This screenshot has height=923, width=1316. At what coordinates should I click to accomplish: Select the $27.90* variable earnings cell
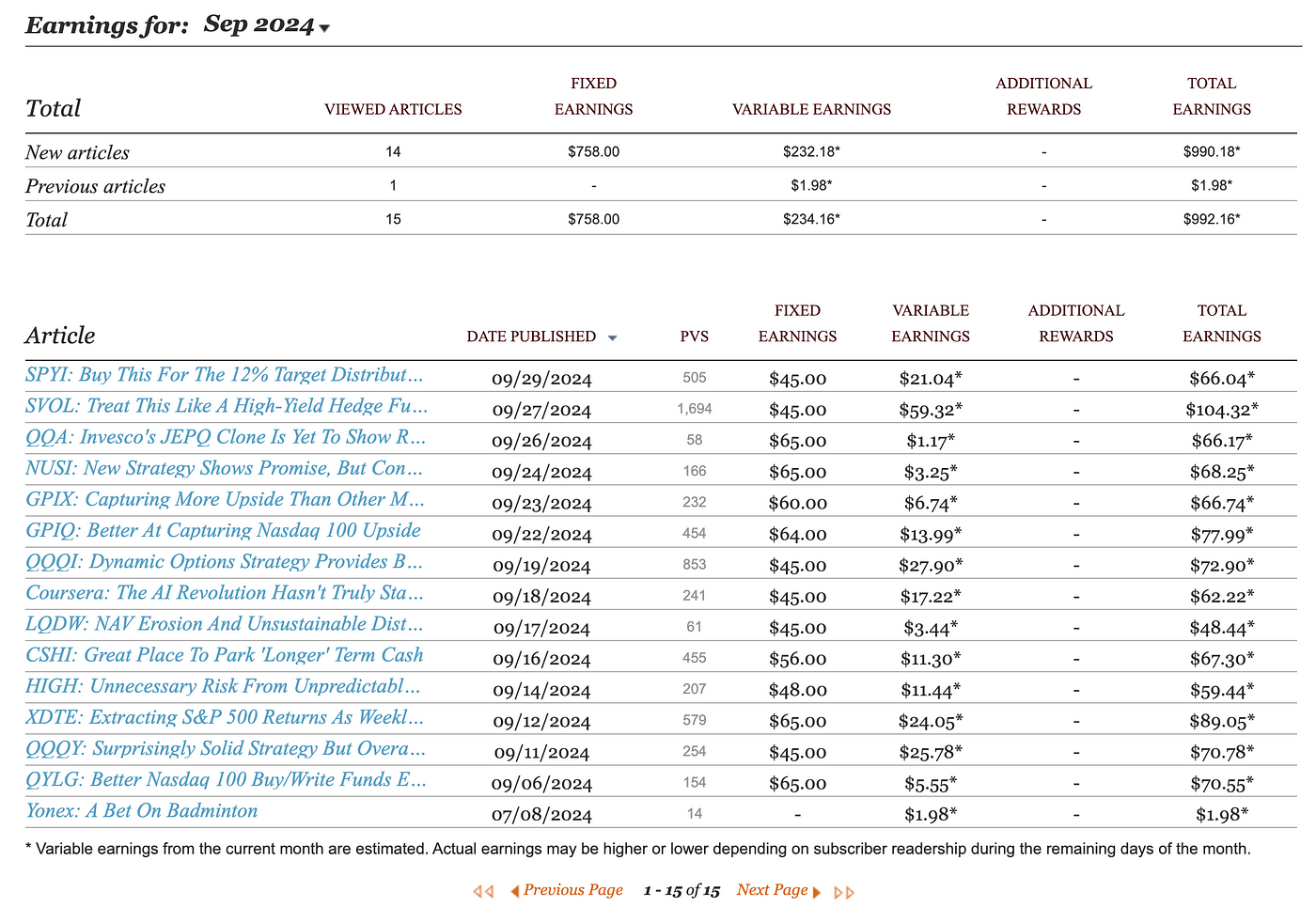click(931, 566)
